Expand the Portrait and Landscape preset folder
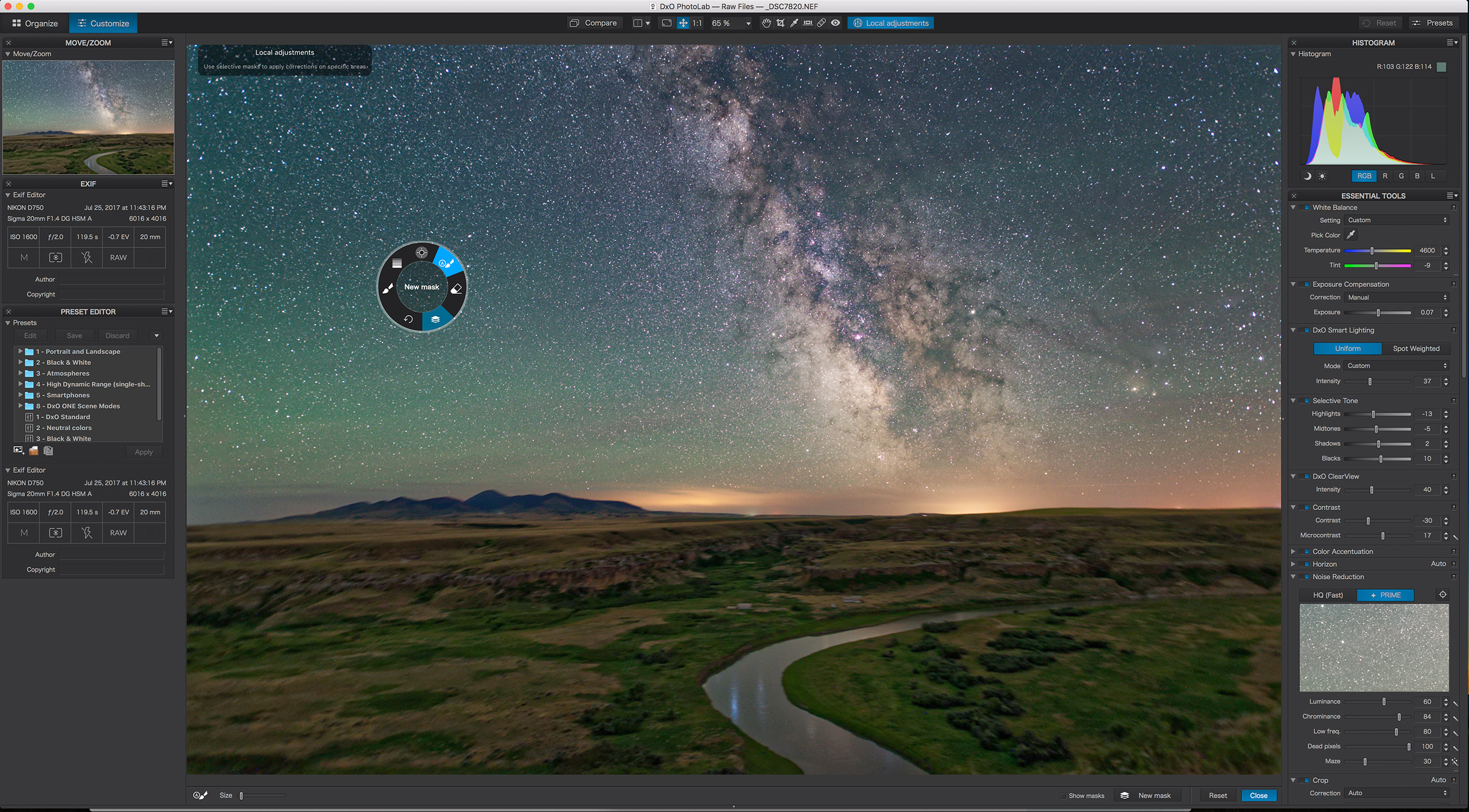The height and width of the screenshot is (812, 1469). pos(20,351)
